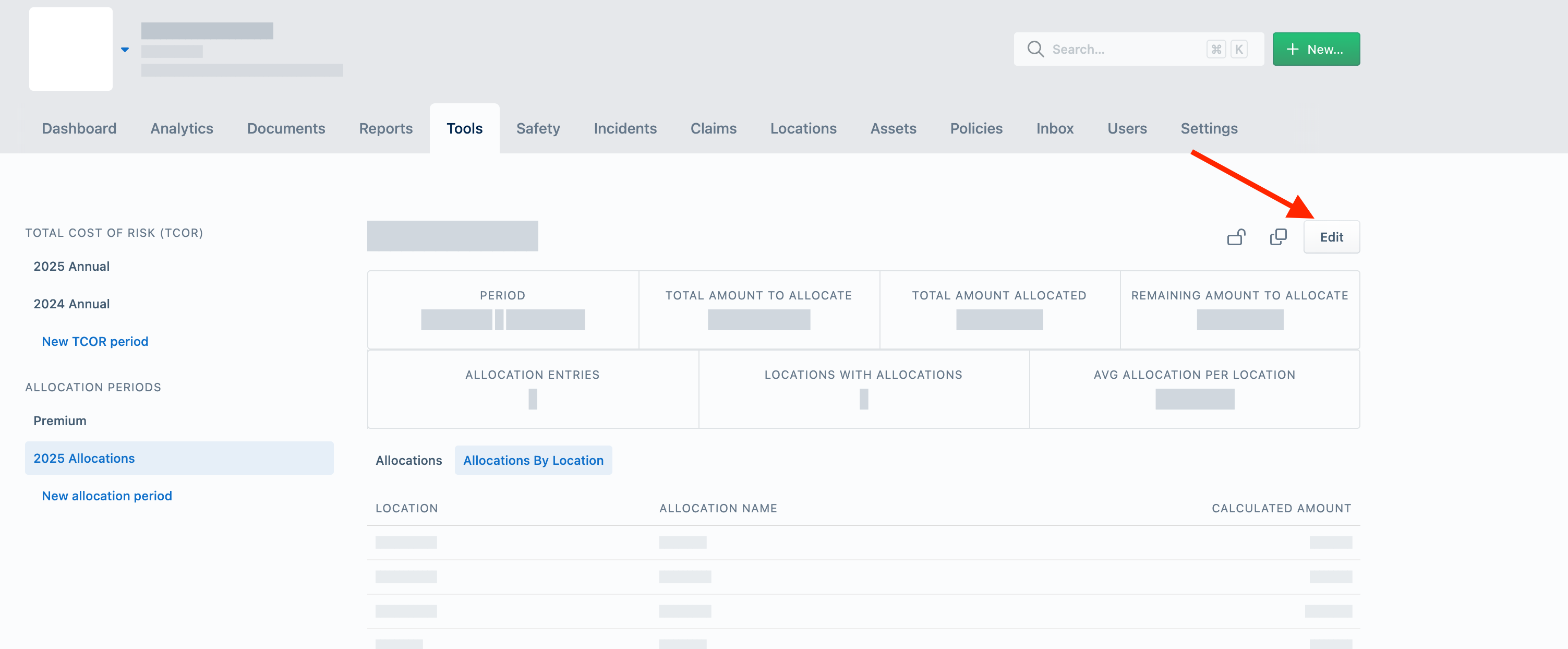Select the 2025 Annual TCOR period
Viewport: 1568px width, 649px height.
point(71,266)
